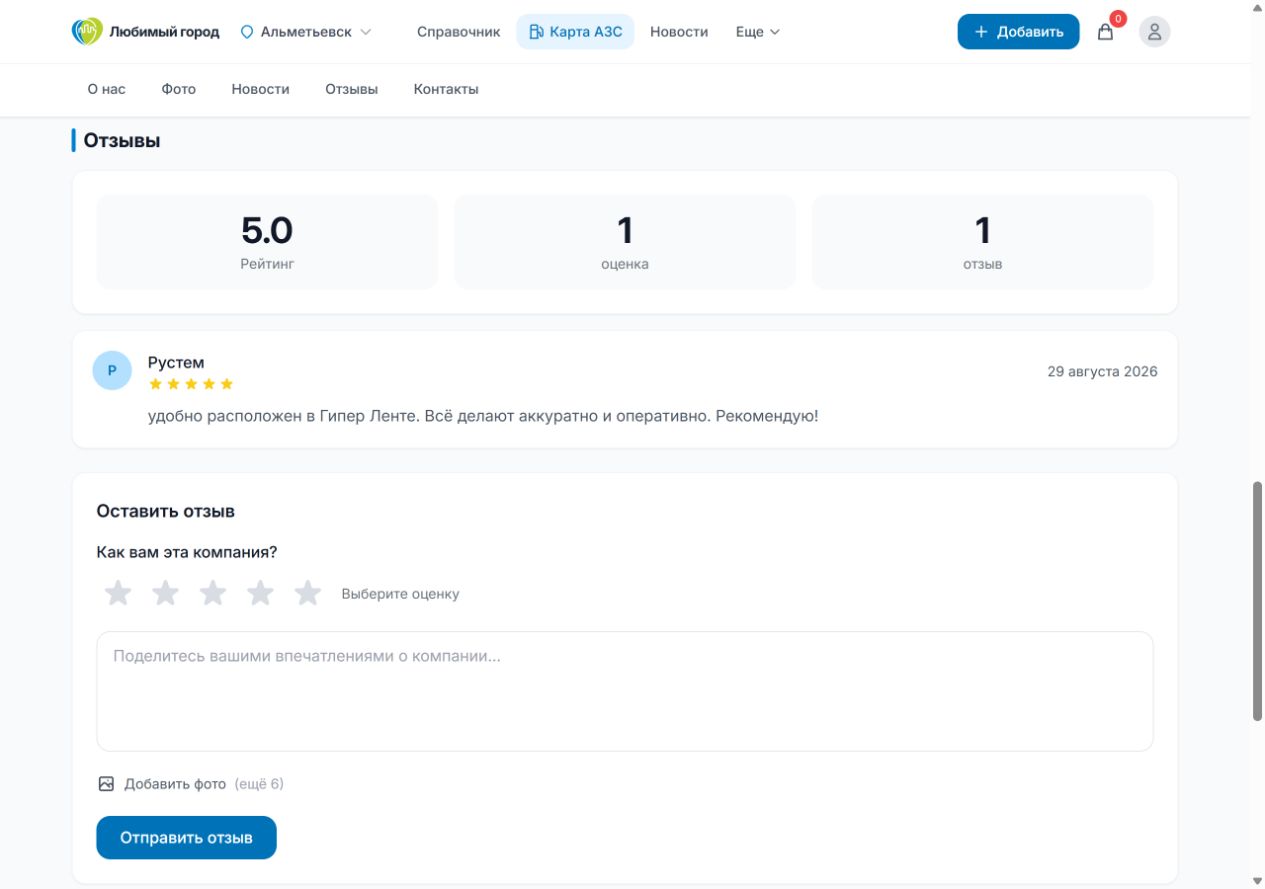
Task: Open Карта АЗС page
Action: [x=575, y=32]
